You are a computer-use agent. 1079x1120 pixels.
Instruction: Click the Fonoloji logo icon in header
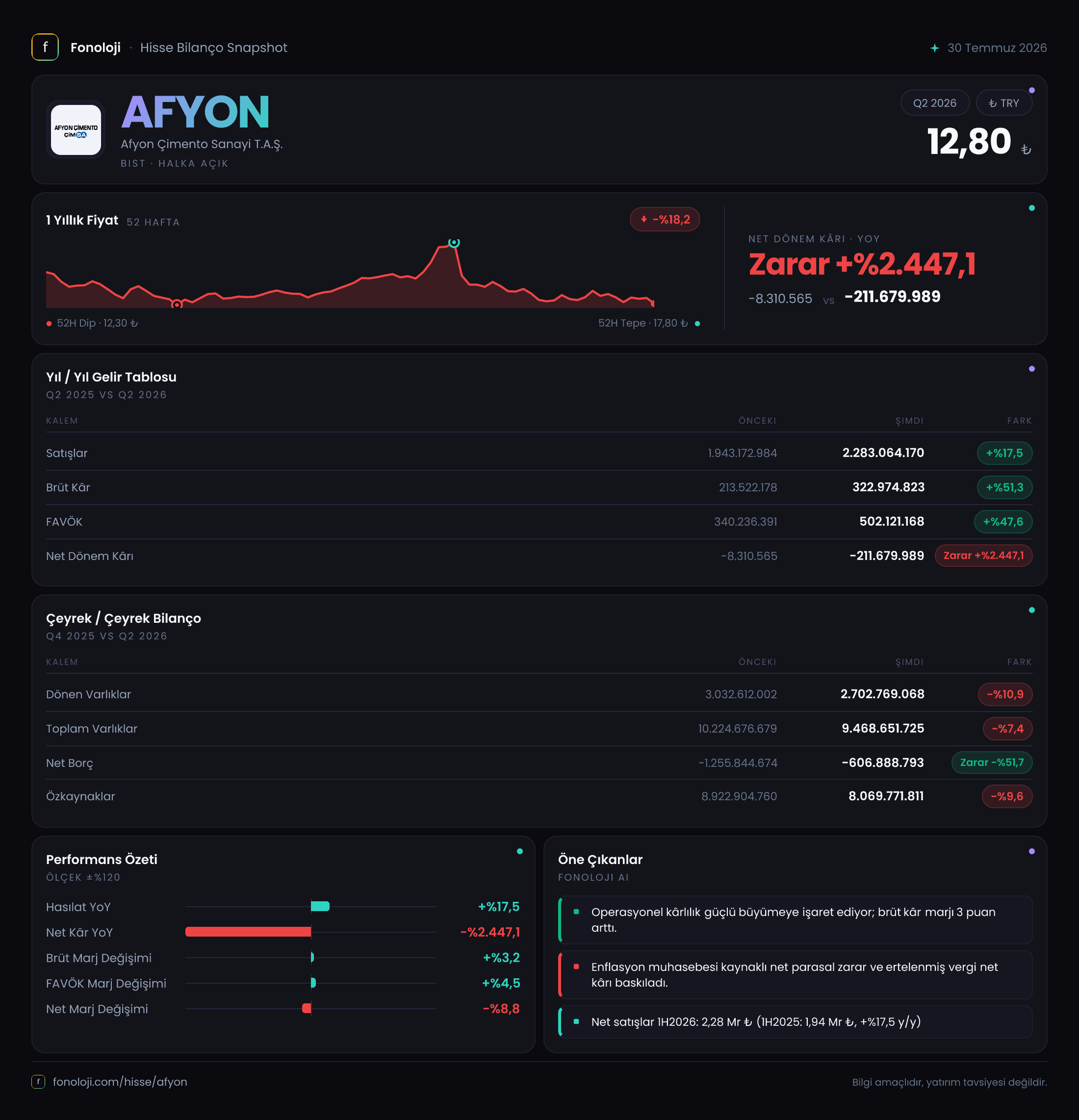[45, 48]
